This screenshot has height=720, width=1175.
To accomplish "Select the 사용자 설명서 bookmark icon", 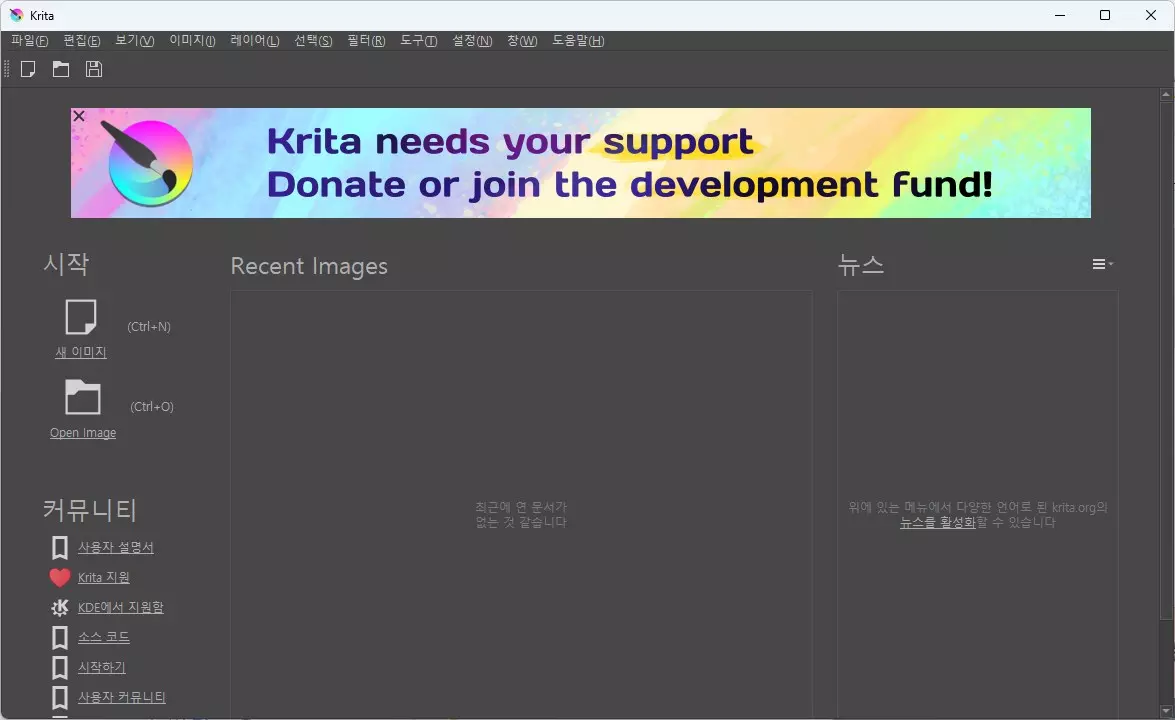I will (x=59, y=547).
